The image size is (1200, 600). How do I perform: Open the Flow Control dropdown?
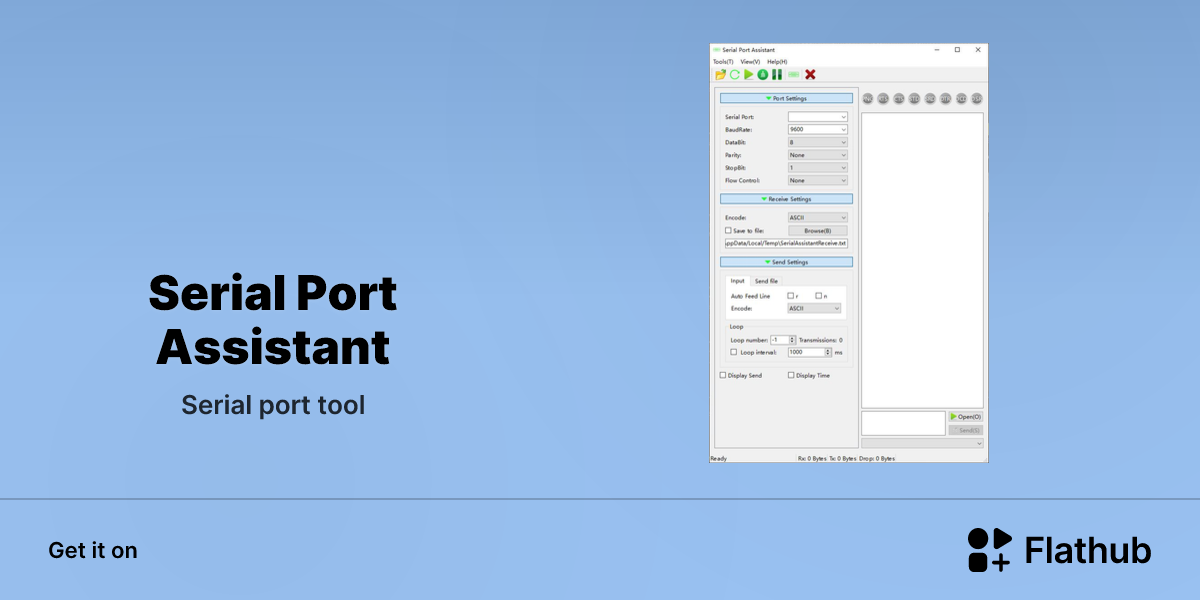[818, 180]
